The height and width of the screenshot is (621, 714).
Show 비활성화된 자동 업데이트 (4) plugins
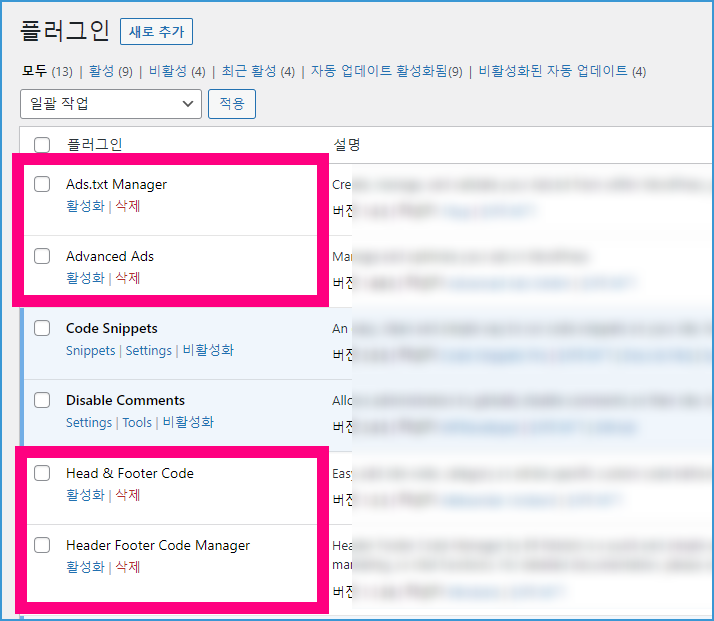point(562,71)
